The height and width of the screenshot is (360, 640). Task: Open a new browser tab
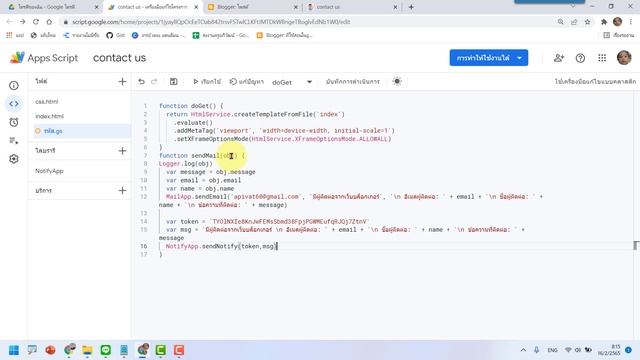411,7
